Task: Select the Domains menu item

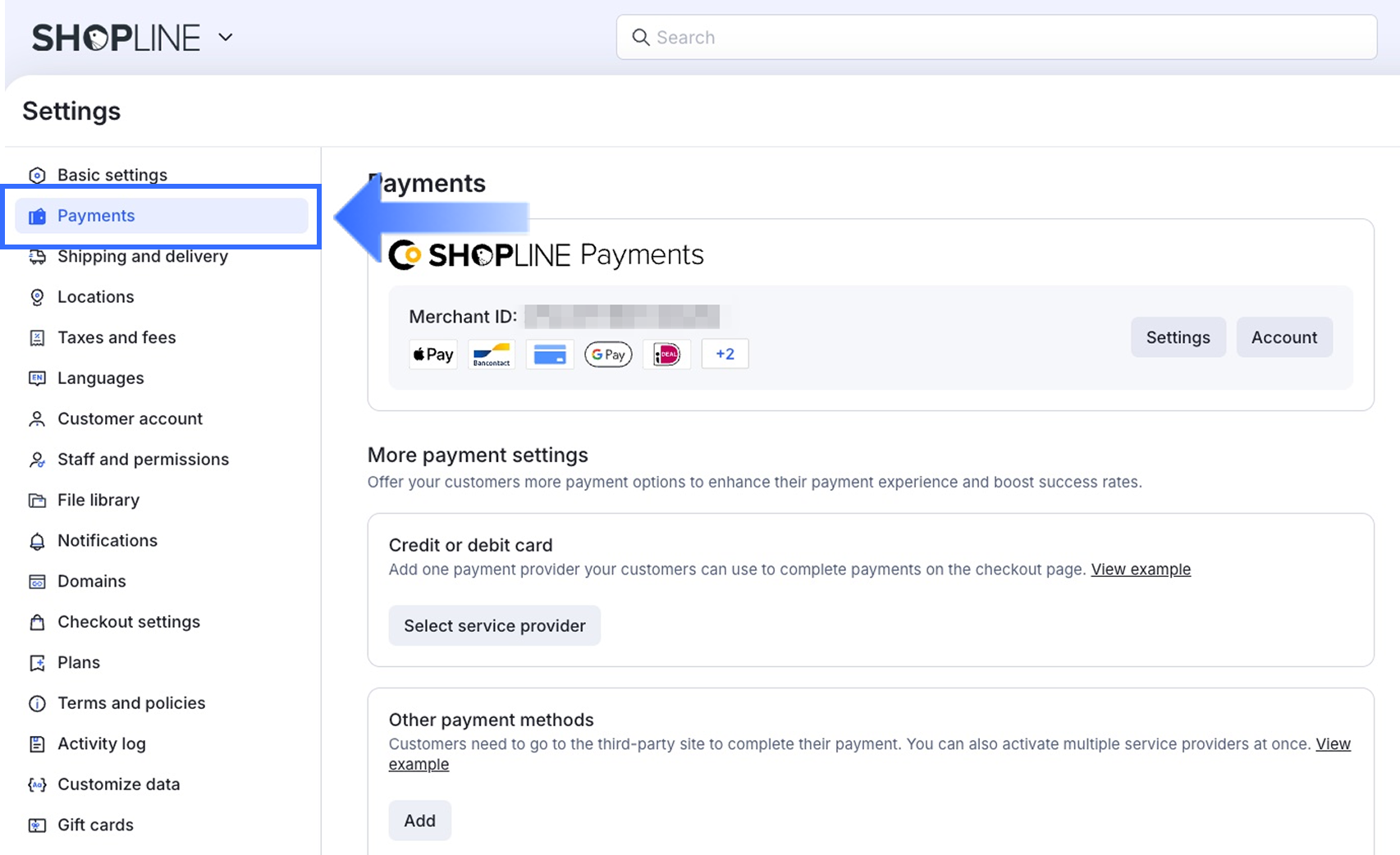Action: click(x=92, y=582)
